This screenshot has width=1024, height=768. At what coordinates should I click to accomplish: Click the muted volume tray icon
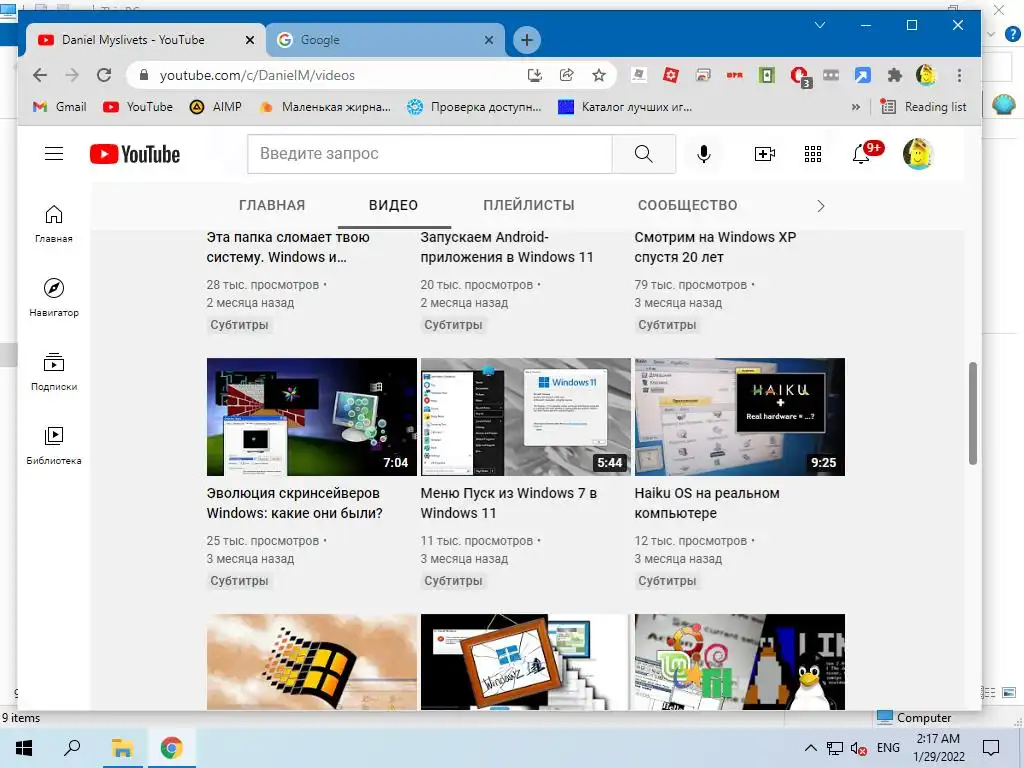tap(859, 748)
